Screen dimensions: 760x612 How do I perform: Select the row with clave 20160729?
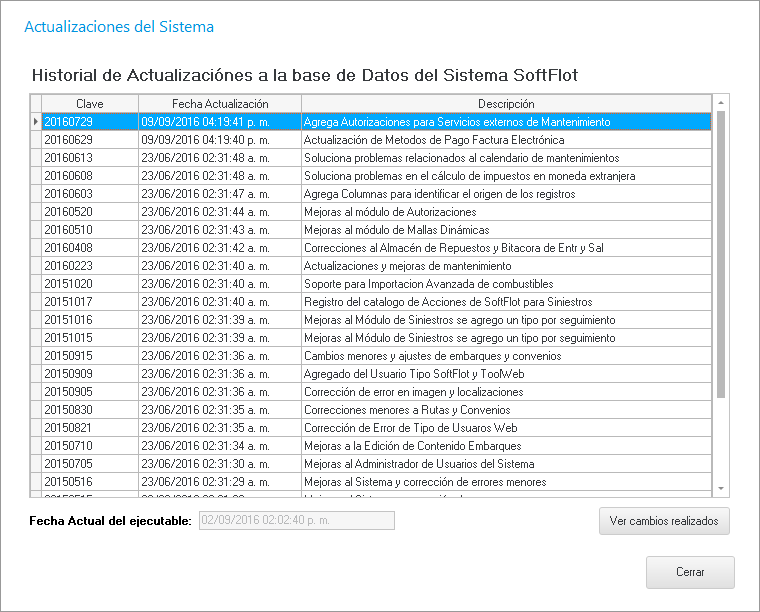click(x=89, y=122)
